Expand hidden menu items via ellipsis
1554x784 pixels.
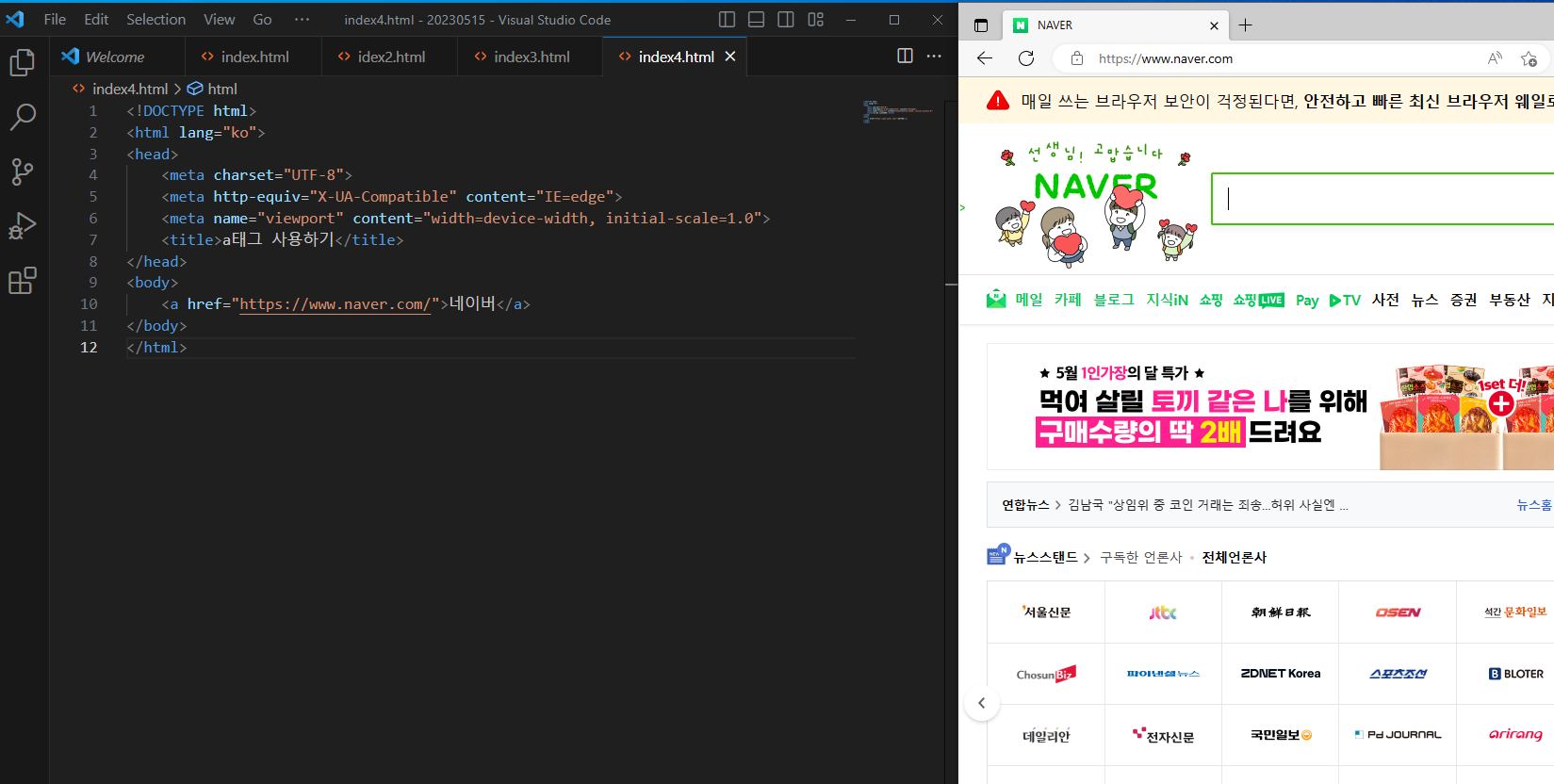point(302,20)
